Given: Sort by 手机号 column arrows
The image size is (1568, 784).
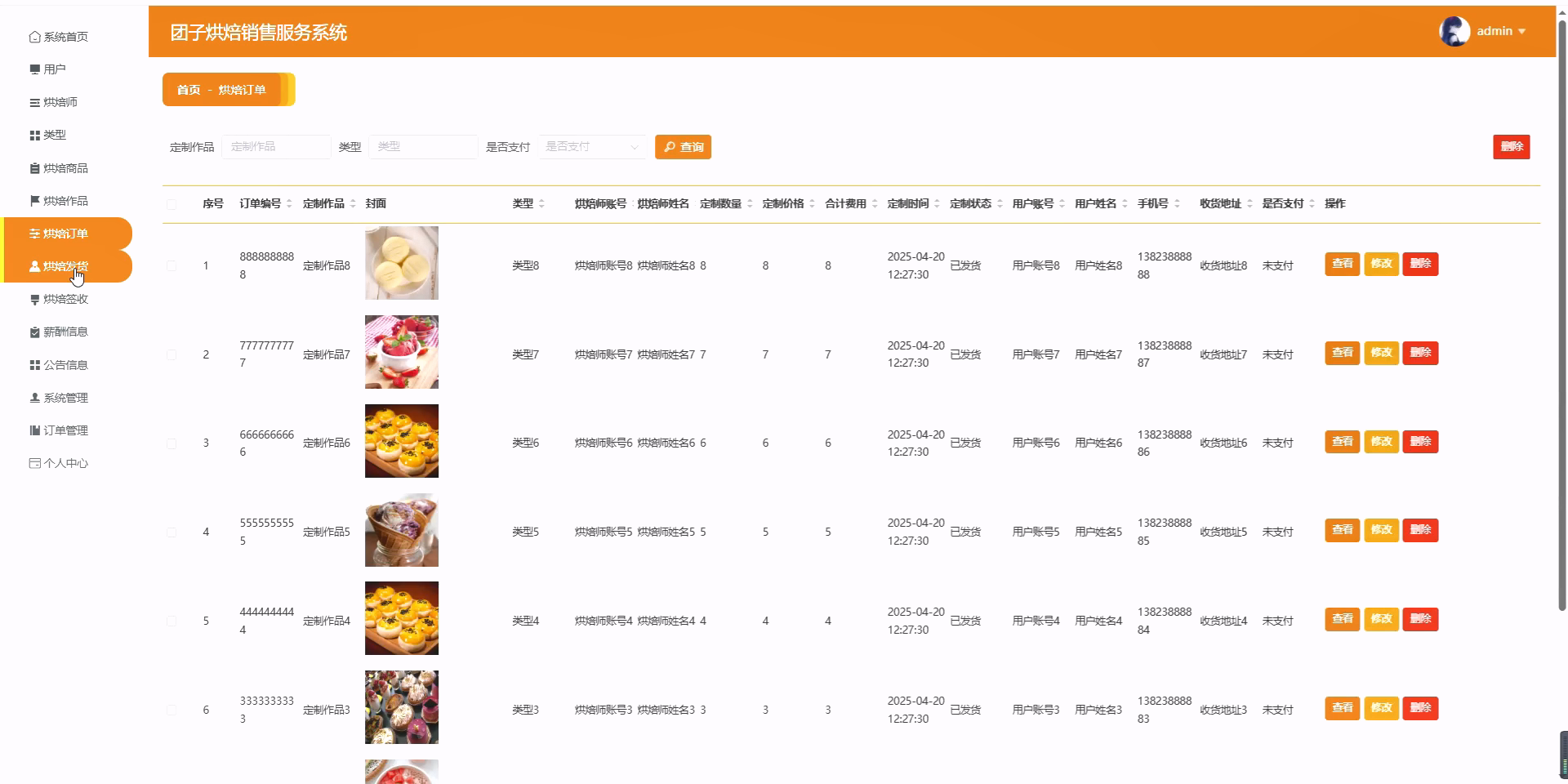Looking at the screenshot, I should pos(1177,203).
